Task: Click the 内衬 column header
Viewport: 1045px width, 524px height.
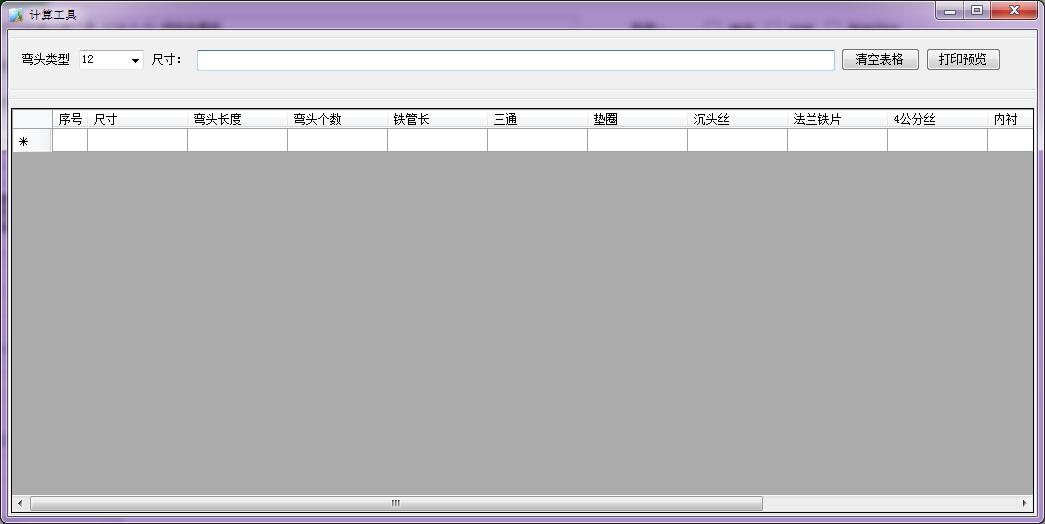Action: coord(1010,119)
